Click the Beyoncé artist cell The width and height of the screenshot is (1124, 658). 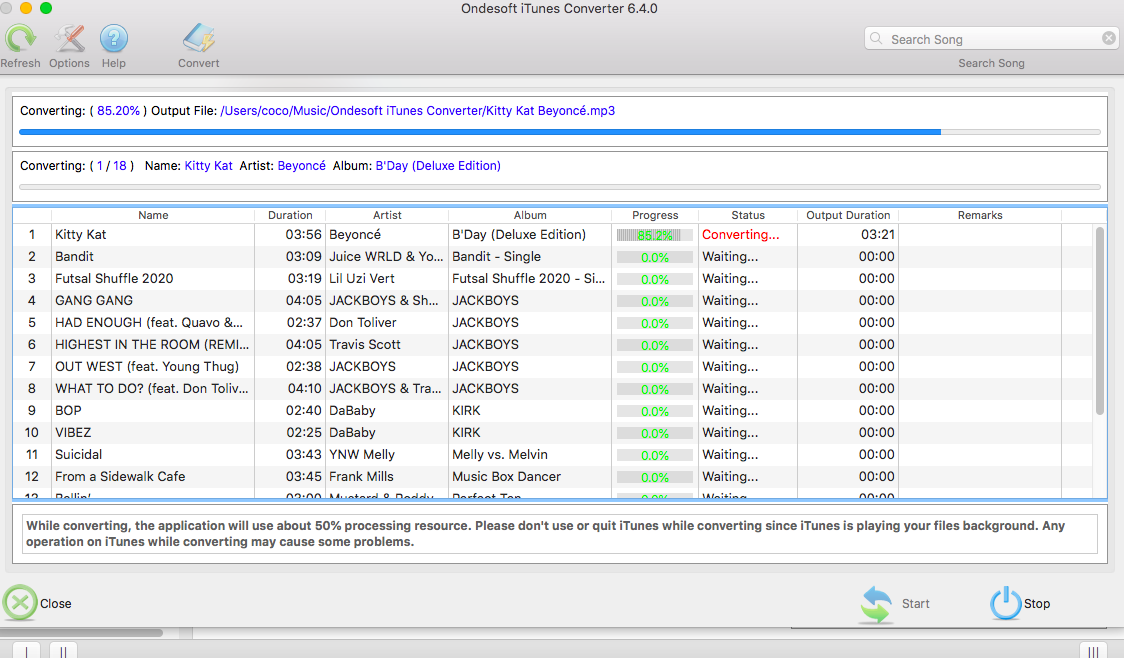[x=355, y=234]
